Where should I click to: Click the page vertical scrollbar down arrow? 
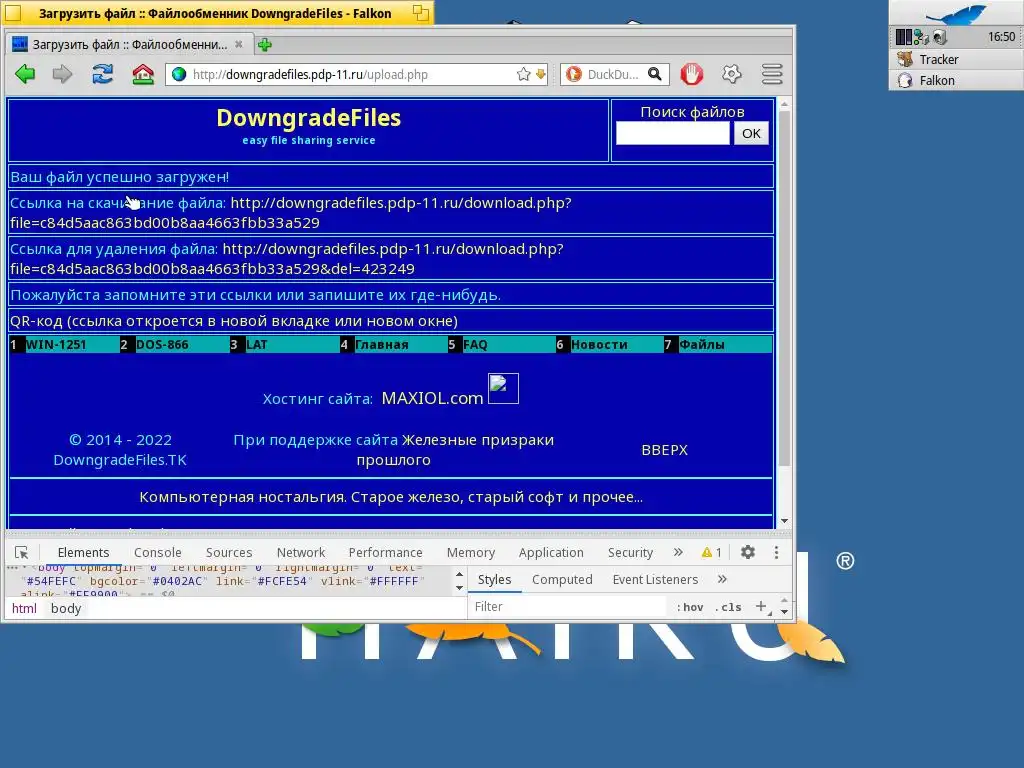tap(784, 520)
